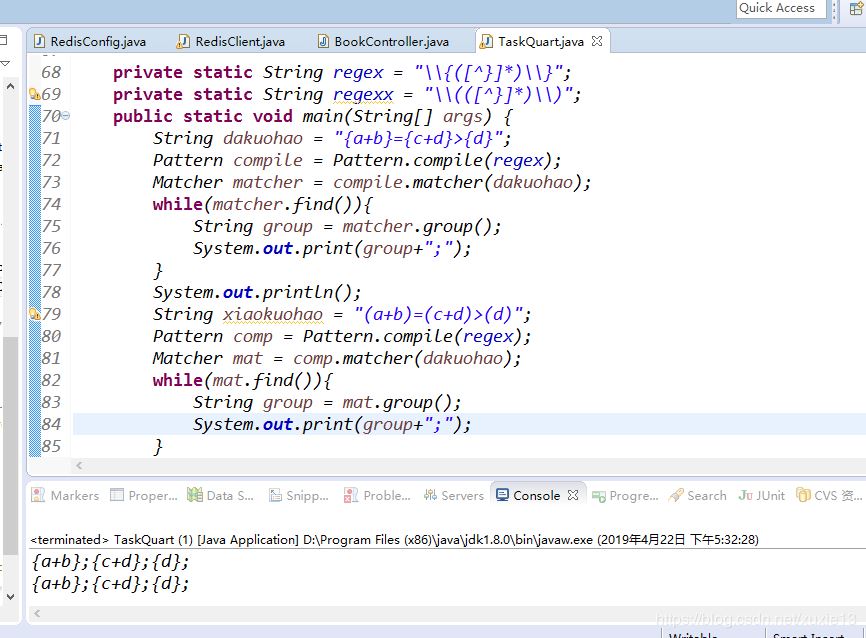Collapse the main method fold at line 70
Screen dimensions: 866x638
[66, 116]
